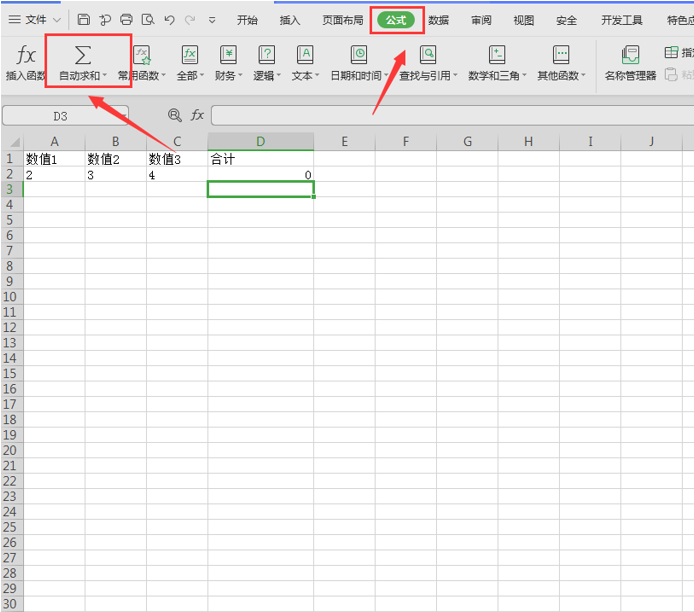
Task: Open the 审阅 tab
Action: tap(481, 20)
